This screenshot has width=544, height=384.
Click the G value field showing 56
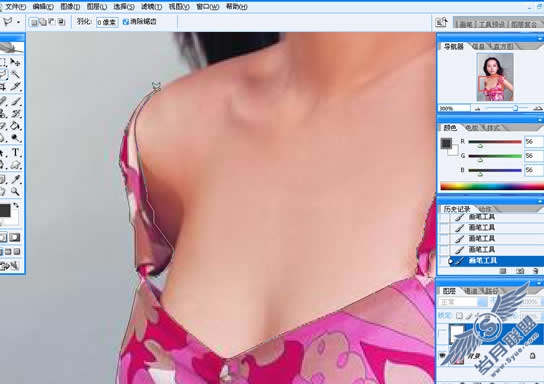click(x=534, y=156)
